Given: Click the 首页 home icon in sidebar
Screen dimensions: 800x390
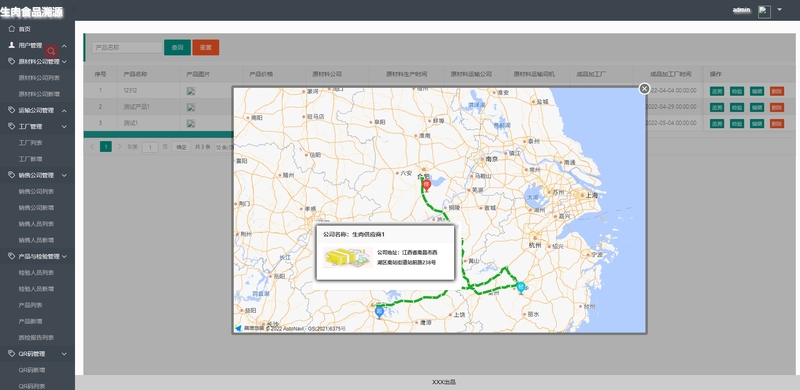Looking at the screenshot, I should 12,29.
